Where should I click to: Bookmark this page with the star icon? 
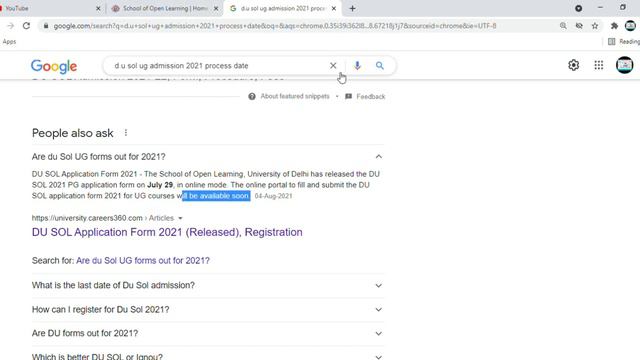[595, 26]
